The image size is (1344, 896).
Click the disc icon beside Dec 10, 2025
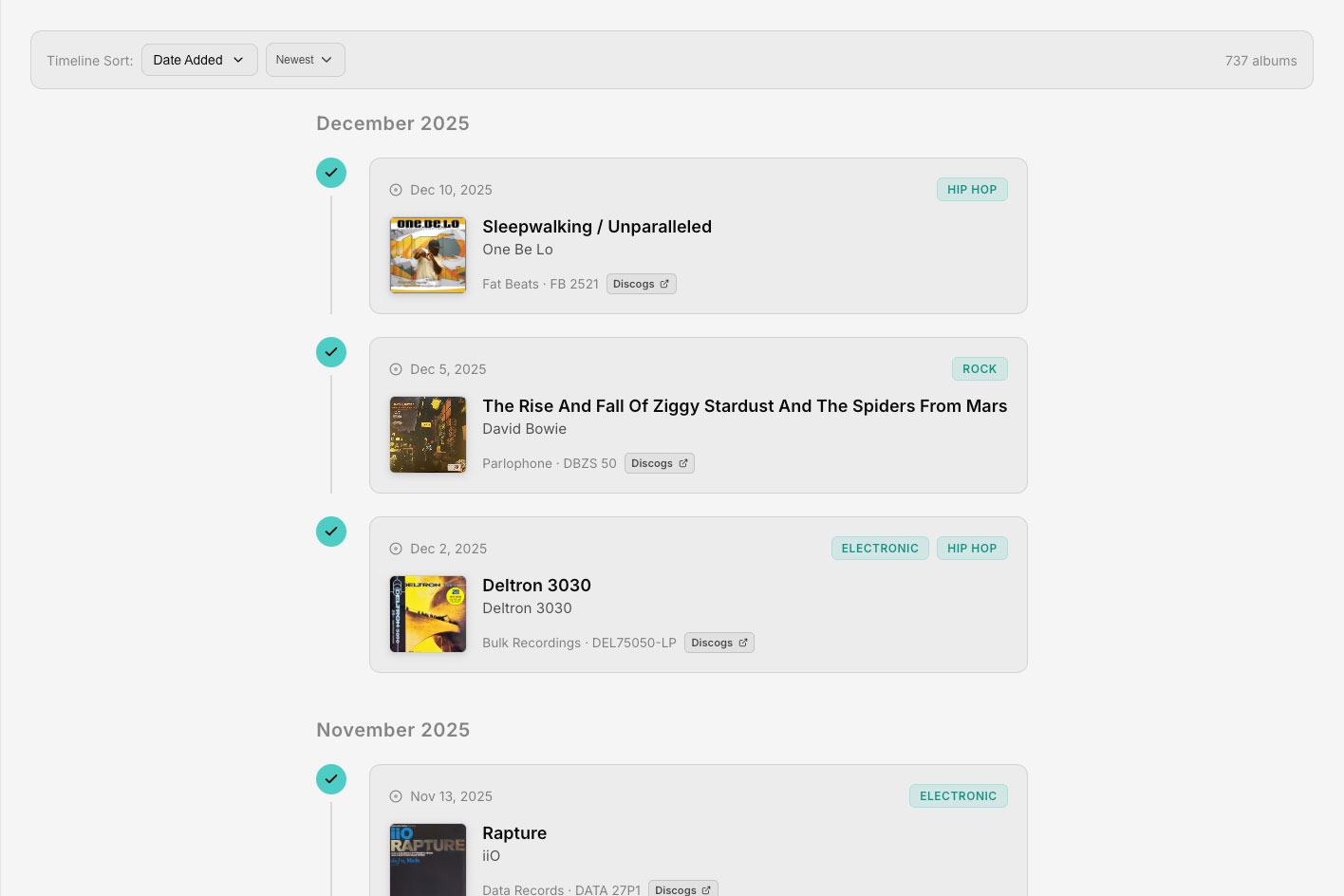[x=396, y=190]
